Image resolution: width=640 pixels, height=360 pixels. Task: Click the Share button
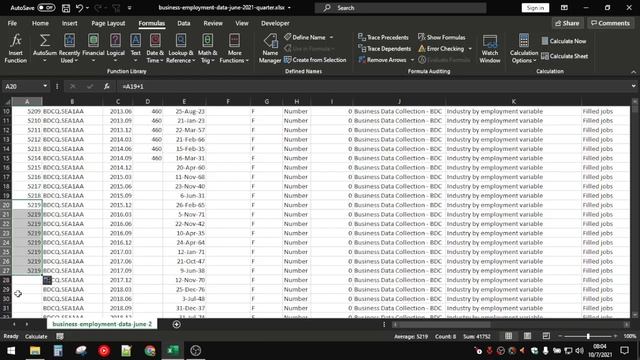pyautogui.click(x=567, y=23)
